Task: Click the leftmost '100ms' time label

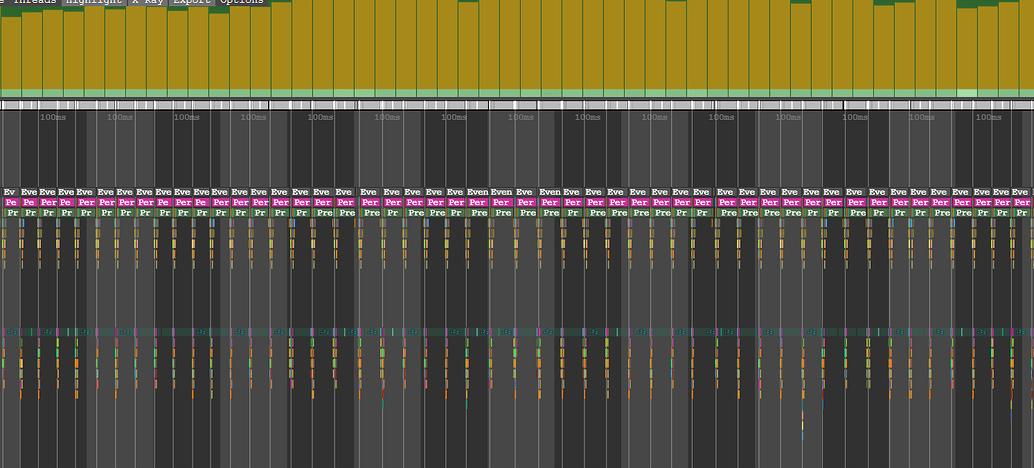Action: point(53,117)
